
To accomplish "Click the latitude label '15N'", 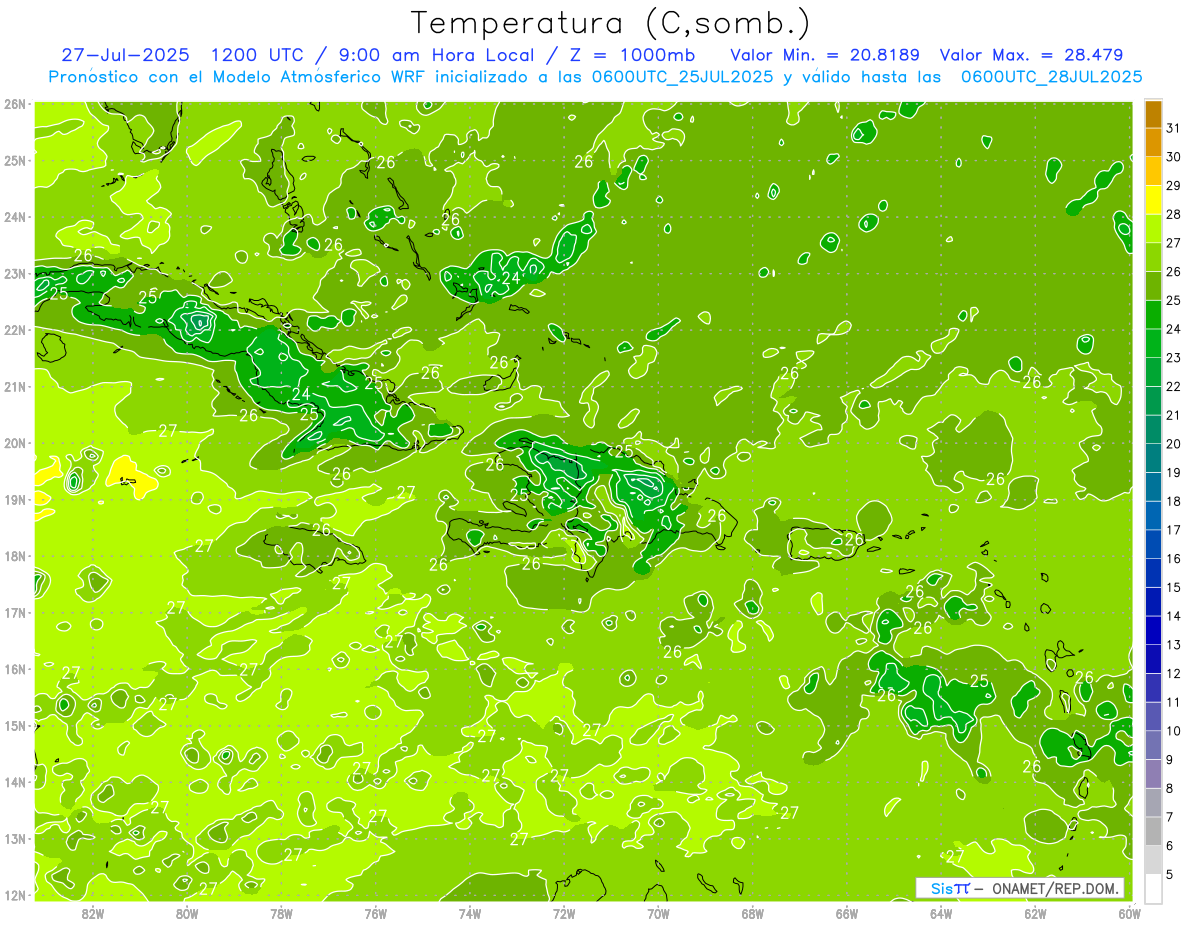I will point(15,725).
